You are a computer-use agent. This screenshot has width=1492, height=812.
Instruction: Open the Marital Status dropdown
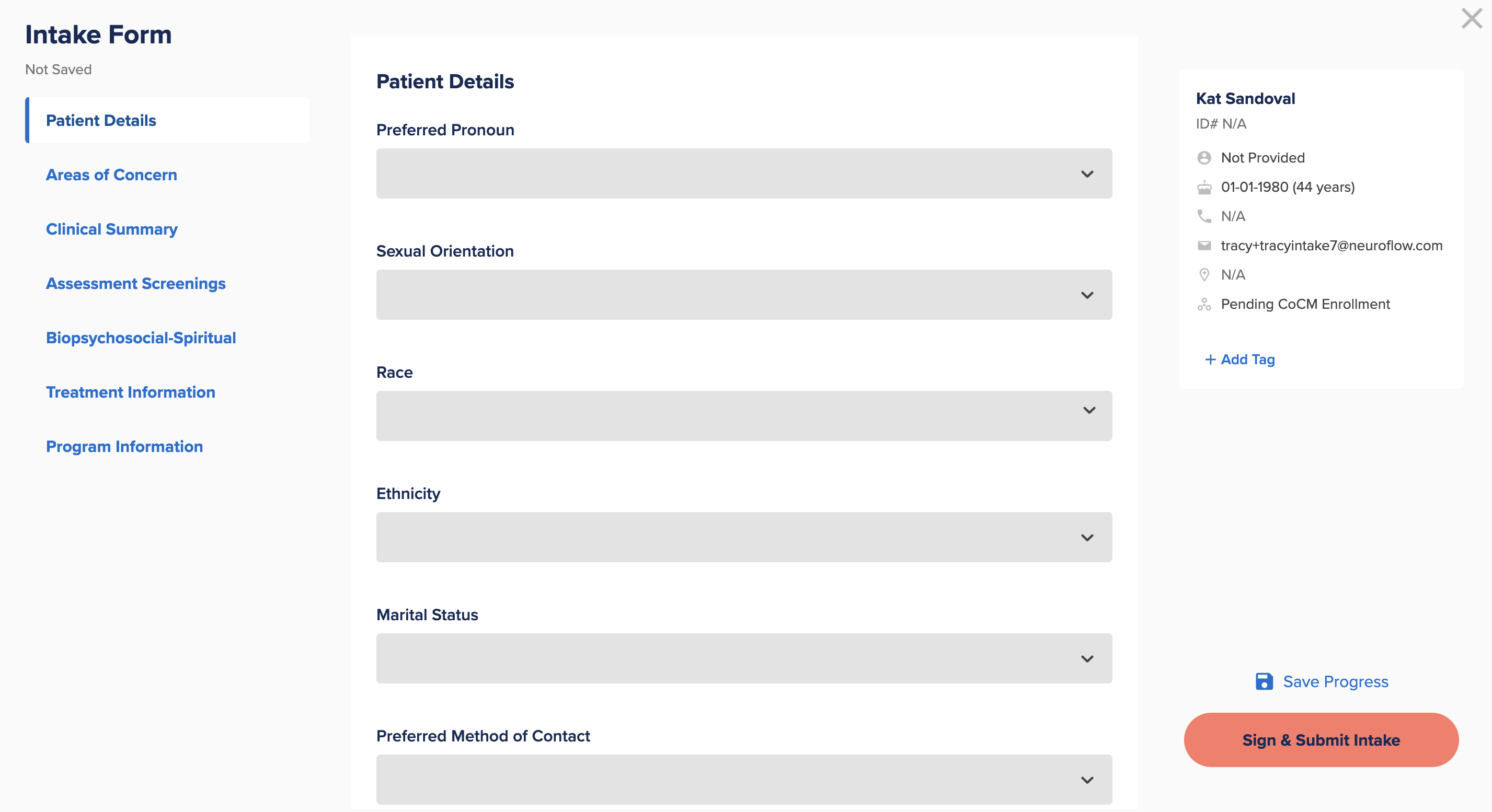click(x=744, y=658)
